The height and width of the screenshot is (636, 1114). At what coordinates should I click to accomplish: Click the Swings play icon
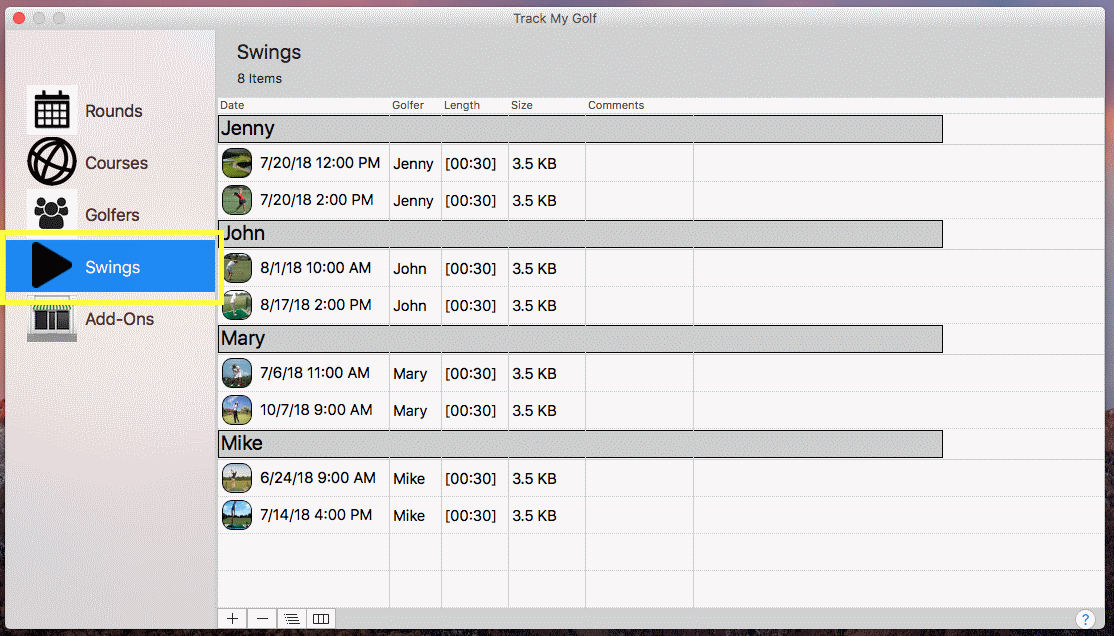52,267
